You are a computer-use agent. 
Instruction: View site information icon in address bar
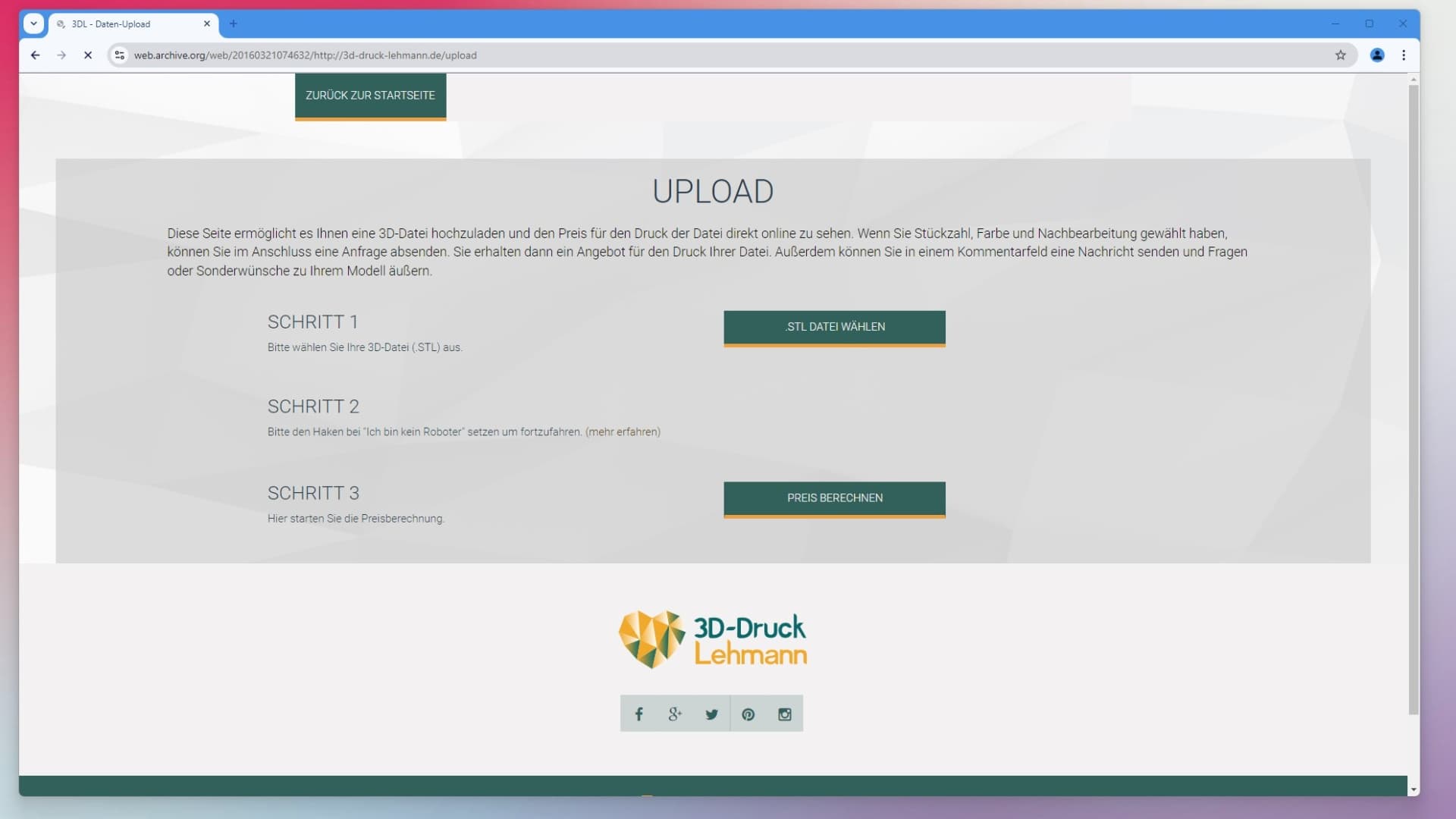click(119, 55)
